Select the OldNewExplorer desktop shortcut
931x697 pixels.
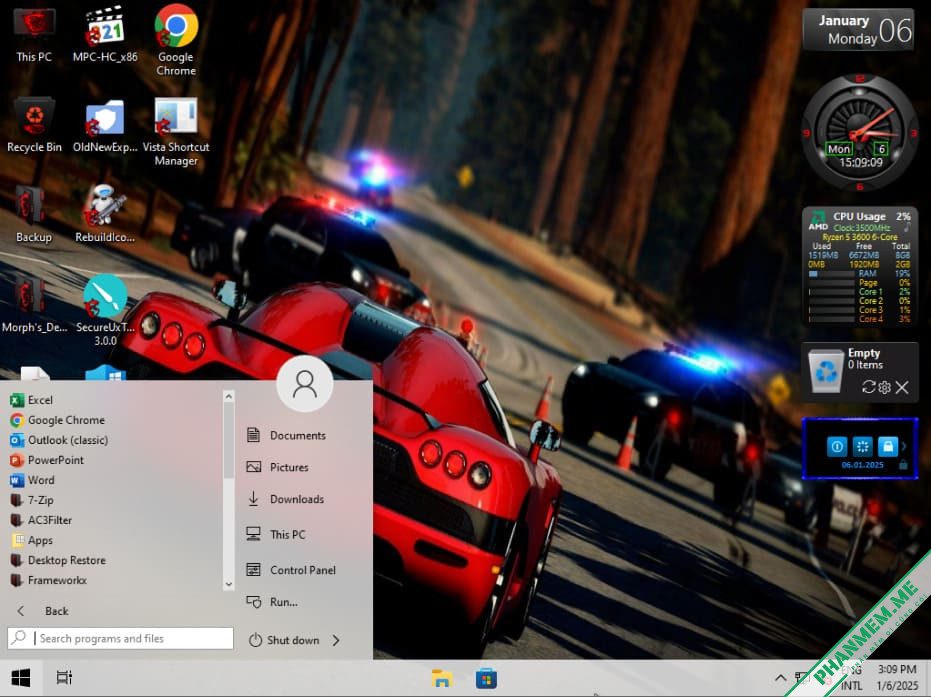pos(105,126)
